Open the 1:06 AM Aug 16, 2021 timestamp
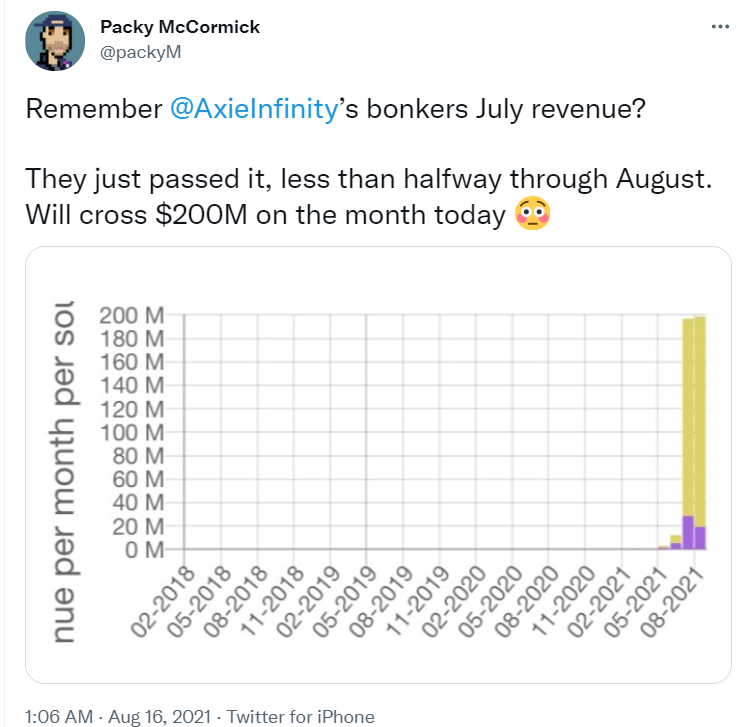The width and height of the screenshot is (749, 727). tap(118, 716)
